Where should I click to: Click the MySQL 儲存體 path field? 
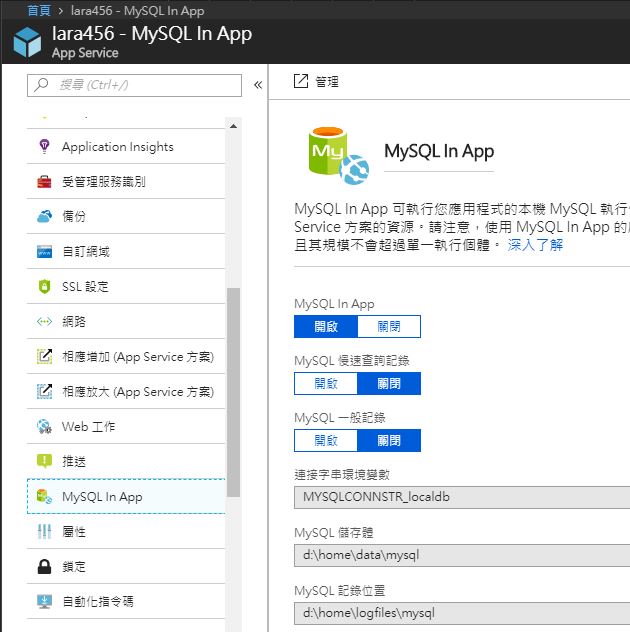click(462, 555)
